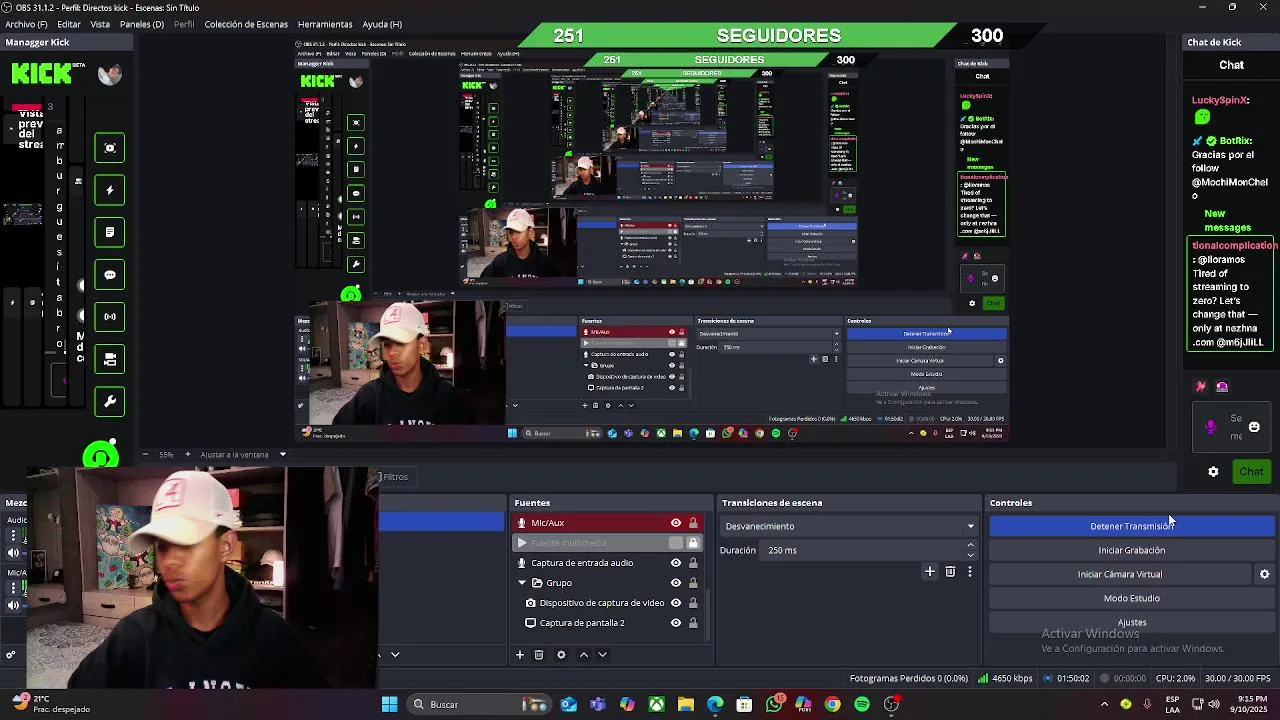Image resolution: width=1280 pixels, height=720 pixels.
Task: Open Google Chrome from the taskbar
Action: 832,704
